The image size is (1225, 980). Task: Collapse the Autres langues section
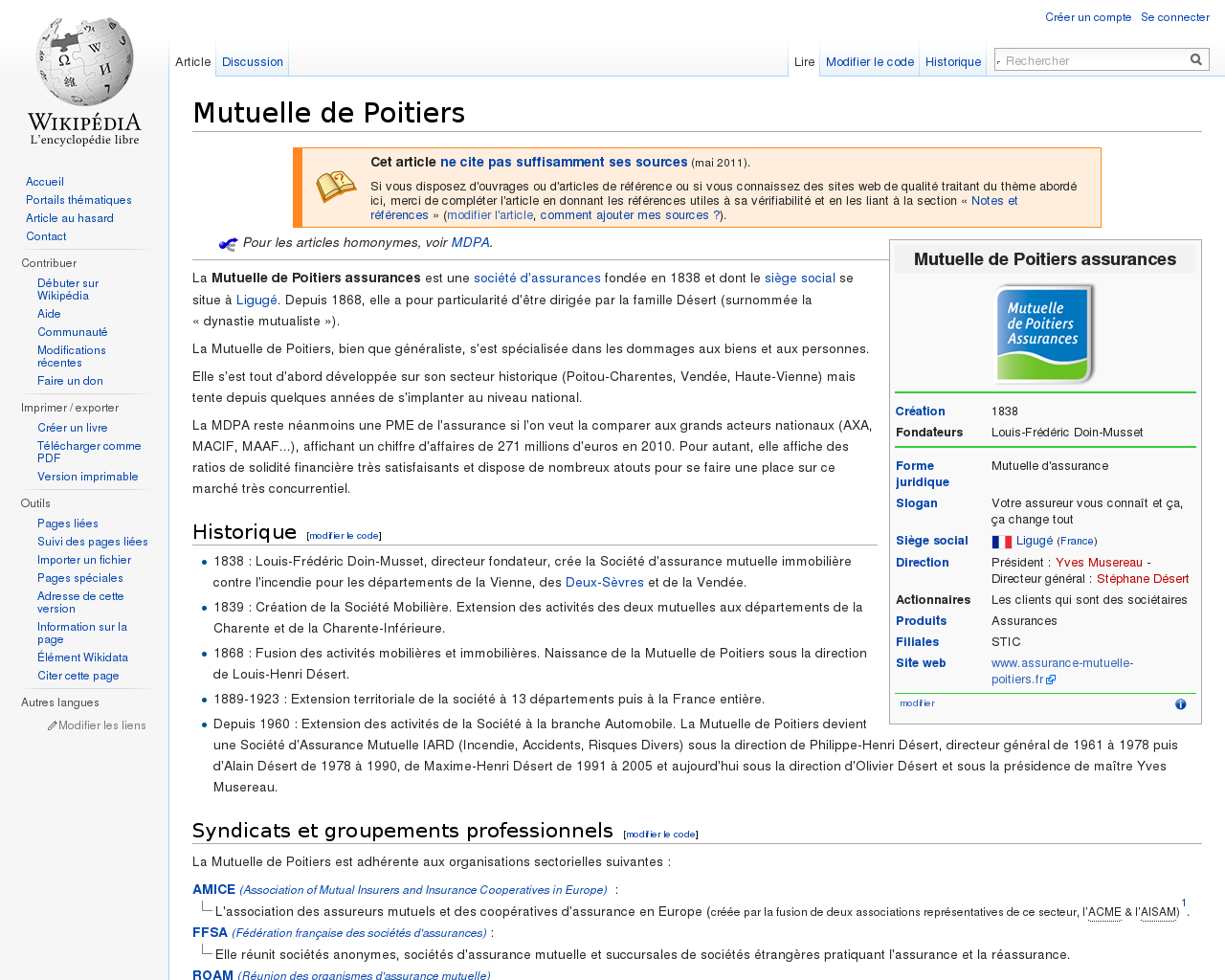60,702
